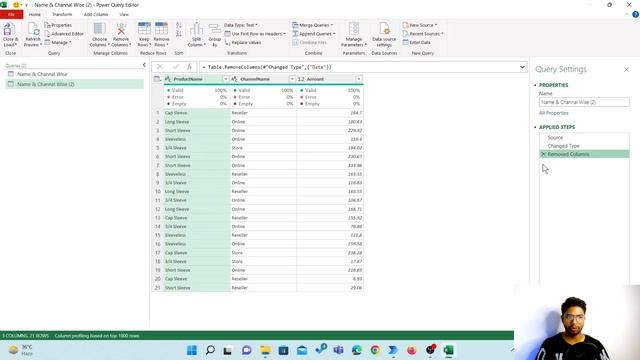Screen dimensions: 640x360
Task: Open query Properties in the ribbon
Action: click(x=58, y=25)
